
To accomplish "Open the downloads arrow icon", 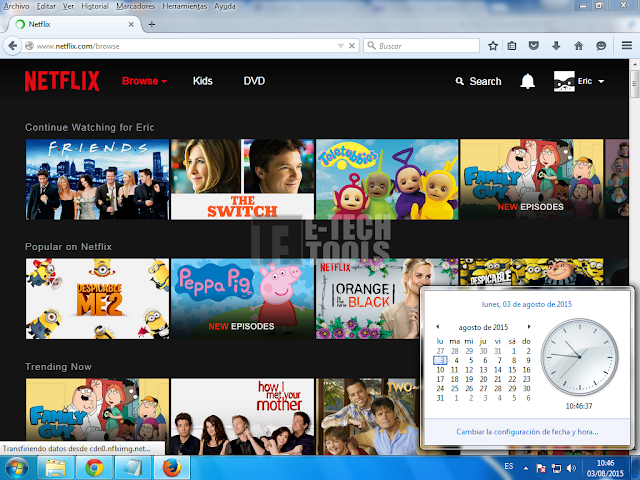I will (556, 46).
